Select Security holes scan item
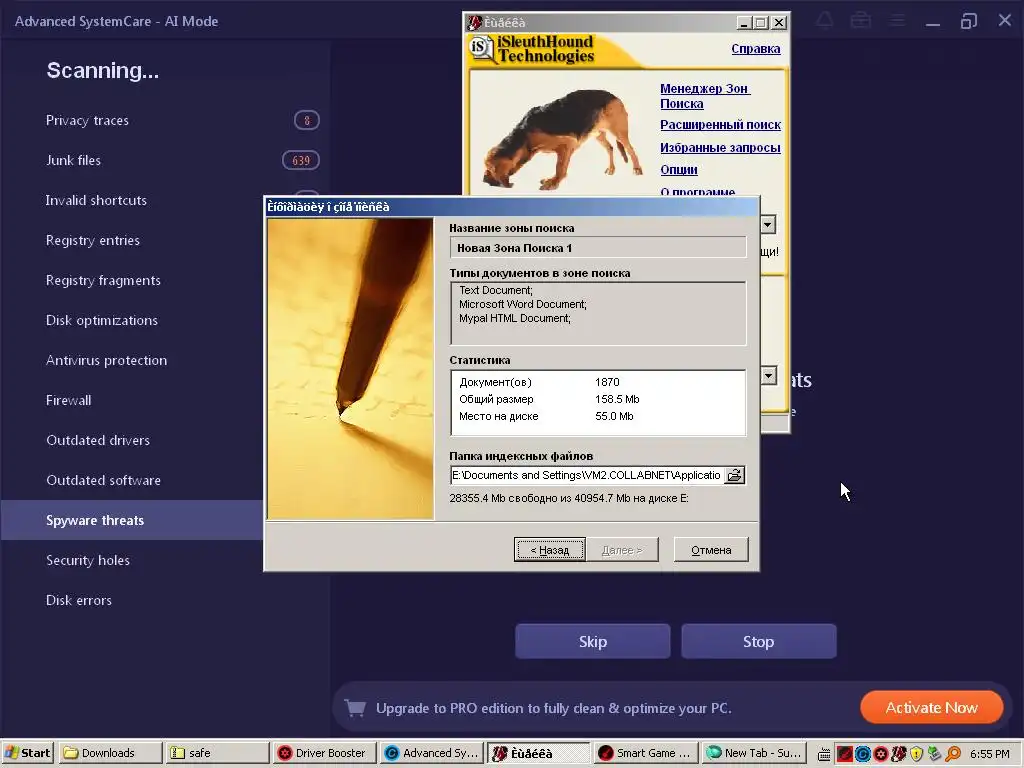 [x=88, y=560]
